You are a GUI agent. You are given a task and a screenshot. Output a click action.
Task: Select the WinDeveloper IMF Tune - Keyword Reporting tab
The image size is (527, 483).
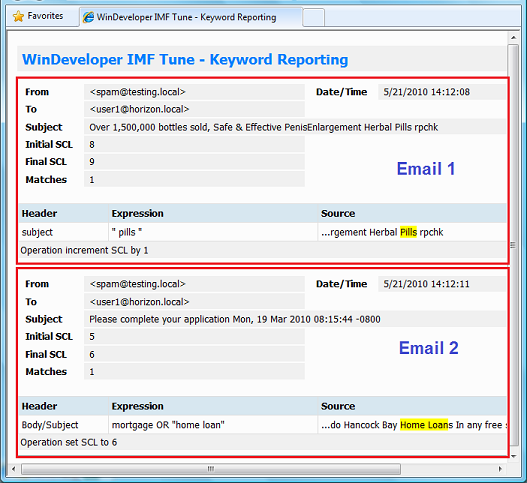point(191,17)
